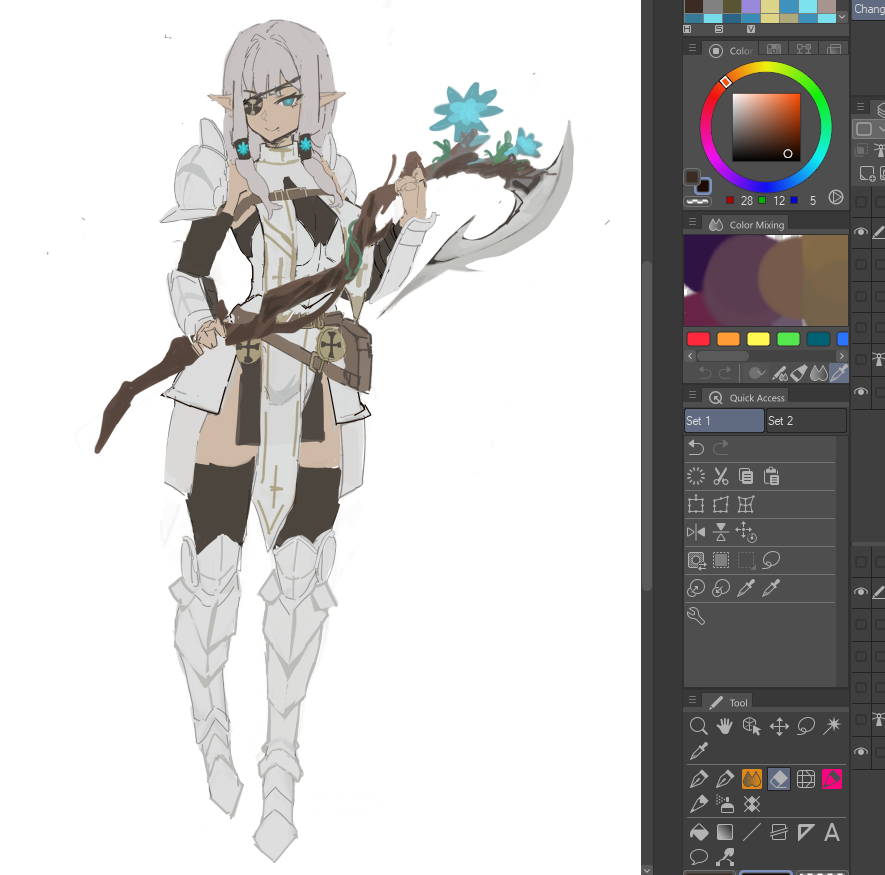Select the Liquify grid warp tool
The width and height of the screenshot is (885, 875).
[805, 779]
